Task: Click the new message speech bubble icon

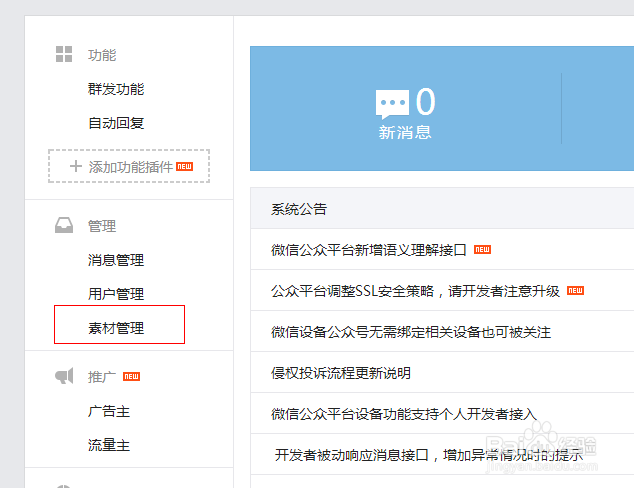Action: 392,104
